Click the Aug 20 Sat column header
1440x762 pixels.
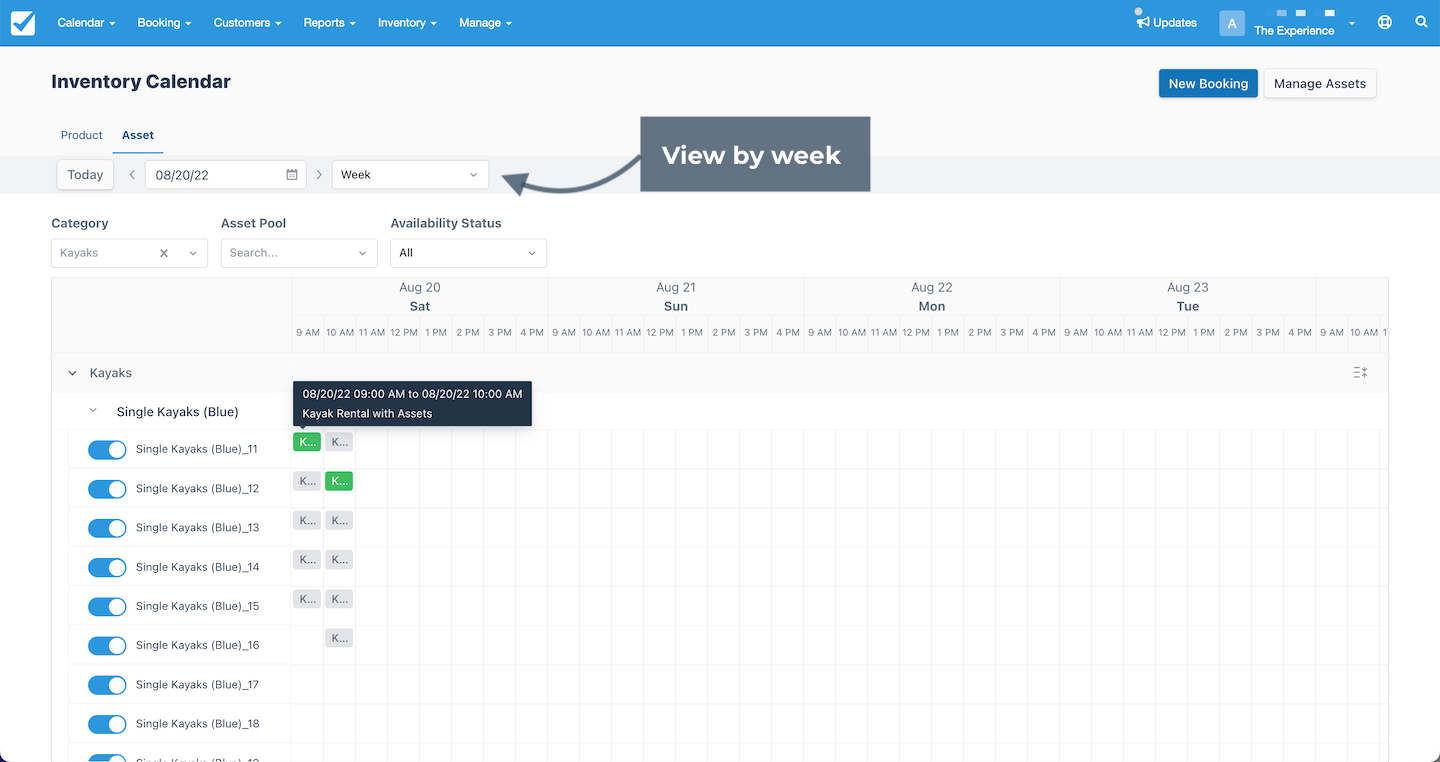tap(420, 297)
